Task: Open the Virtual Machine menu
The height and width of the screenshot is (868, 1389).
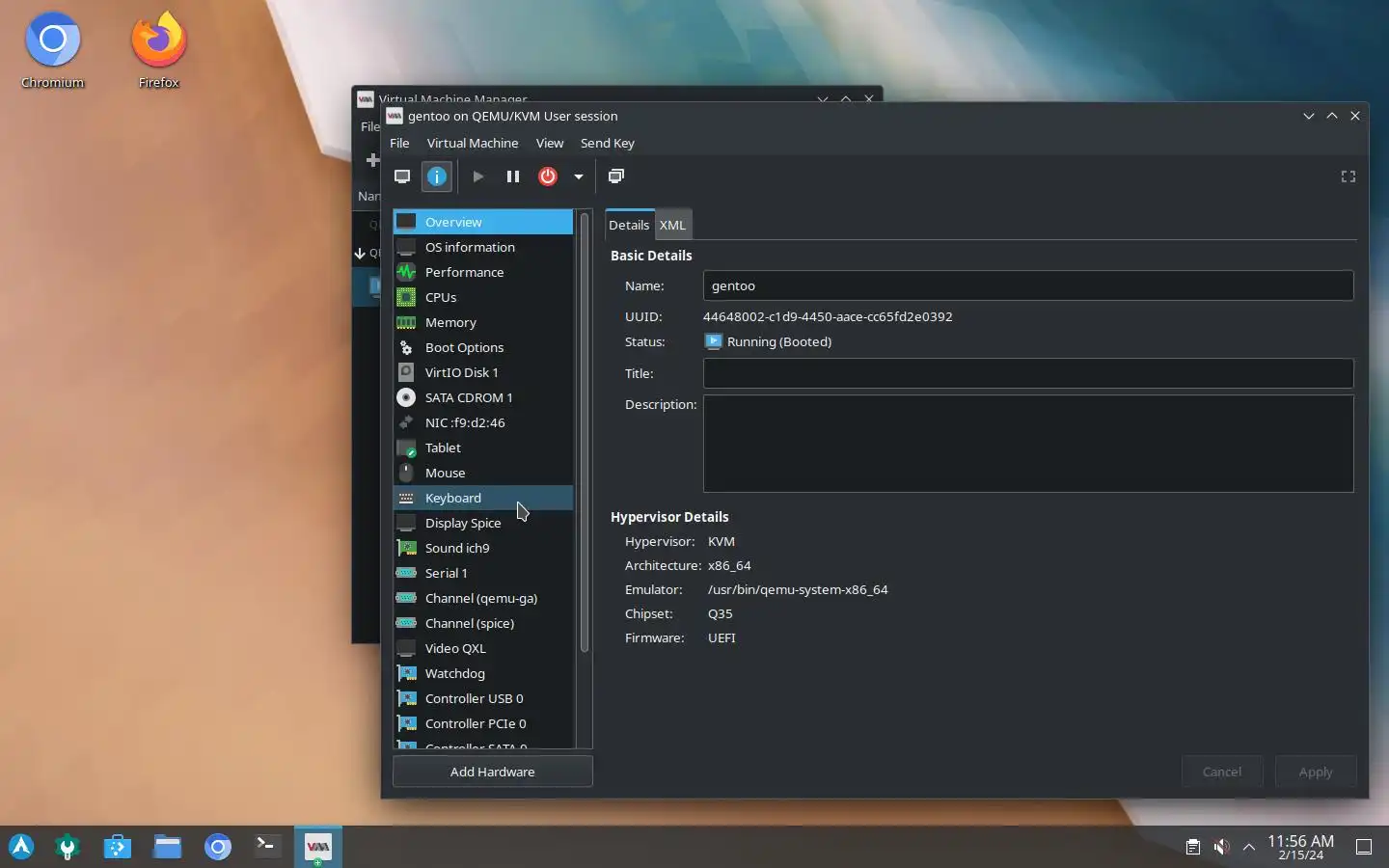Action: point(473,143)
